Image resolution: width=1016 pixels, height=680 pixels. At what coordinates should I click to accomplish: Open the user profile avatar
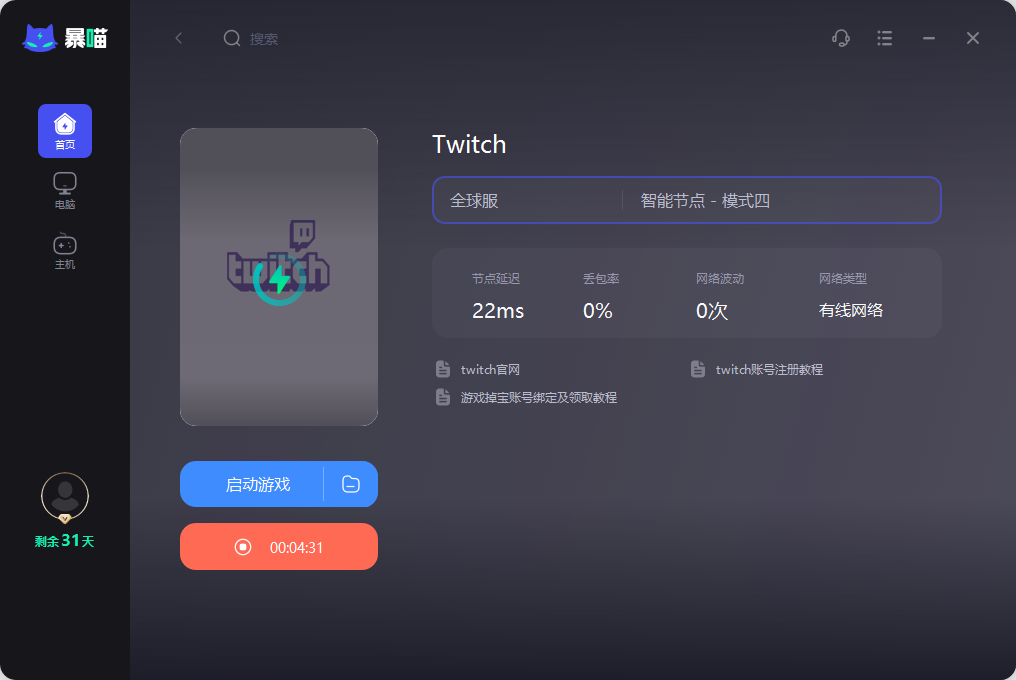(x=65, y=496)
